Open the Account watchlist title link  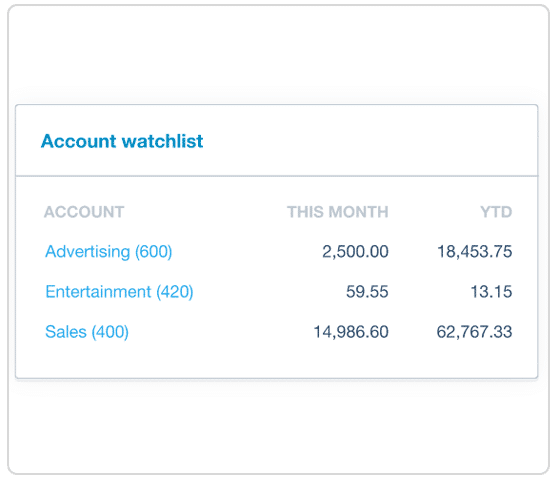[122, 141]
